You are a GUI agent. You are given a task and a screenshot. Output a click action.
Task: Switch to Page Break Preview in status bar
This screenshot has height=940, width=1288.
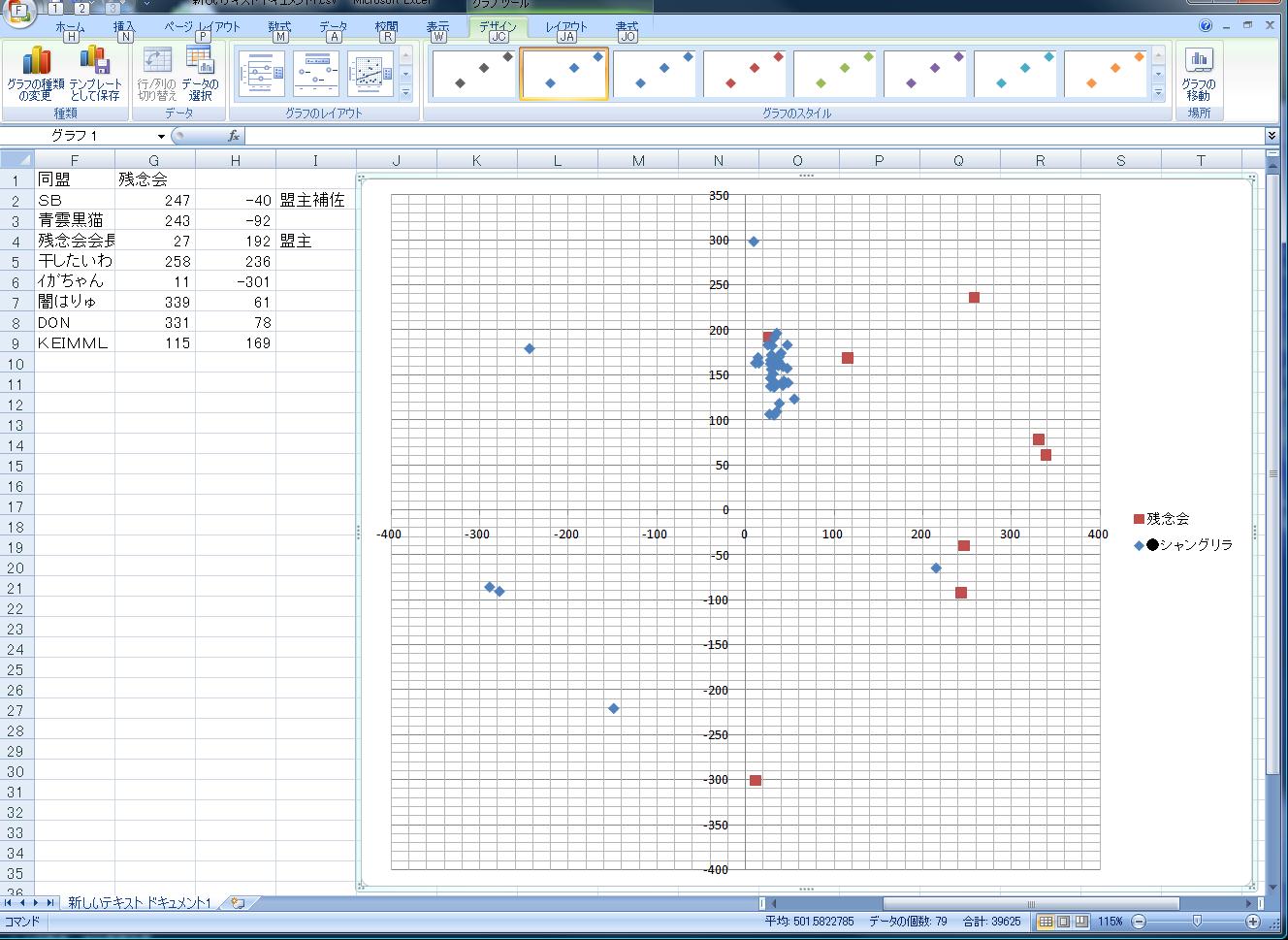[1081, 921]
